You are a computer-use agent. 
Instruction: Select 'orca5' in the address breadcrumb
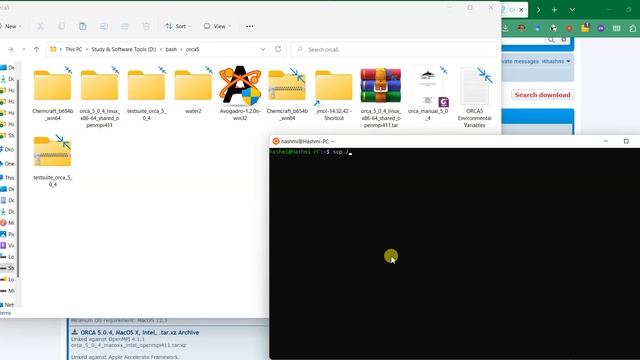point(192,49)
